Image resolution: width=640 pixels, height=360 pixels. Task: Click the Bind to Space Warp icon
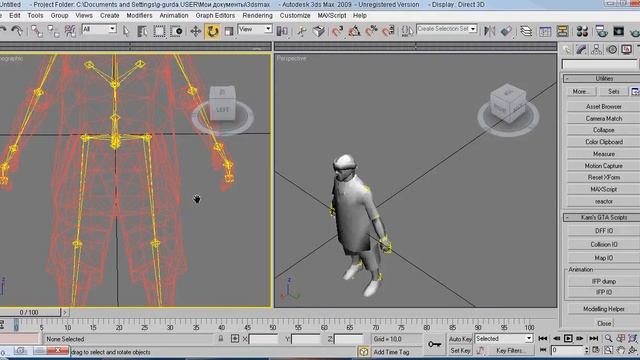pyautogui.click(x=70, y=31)
